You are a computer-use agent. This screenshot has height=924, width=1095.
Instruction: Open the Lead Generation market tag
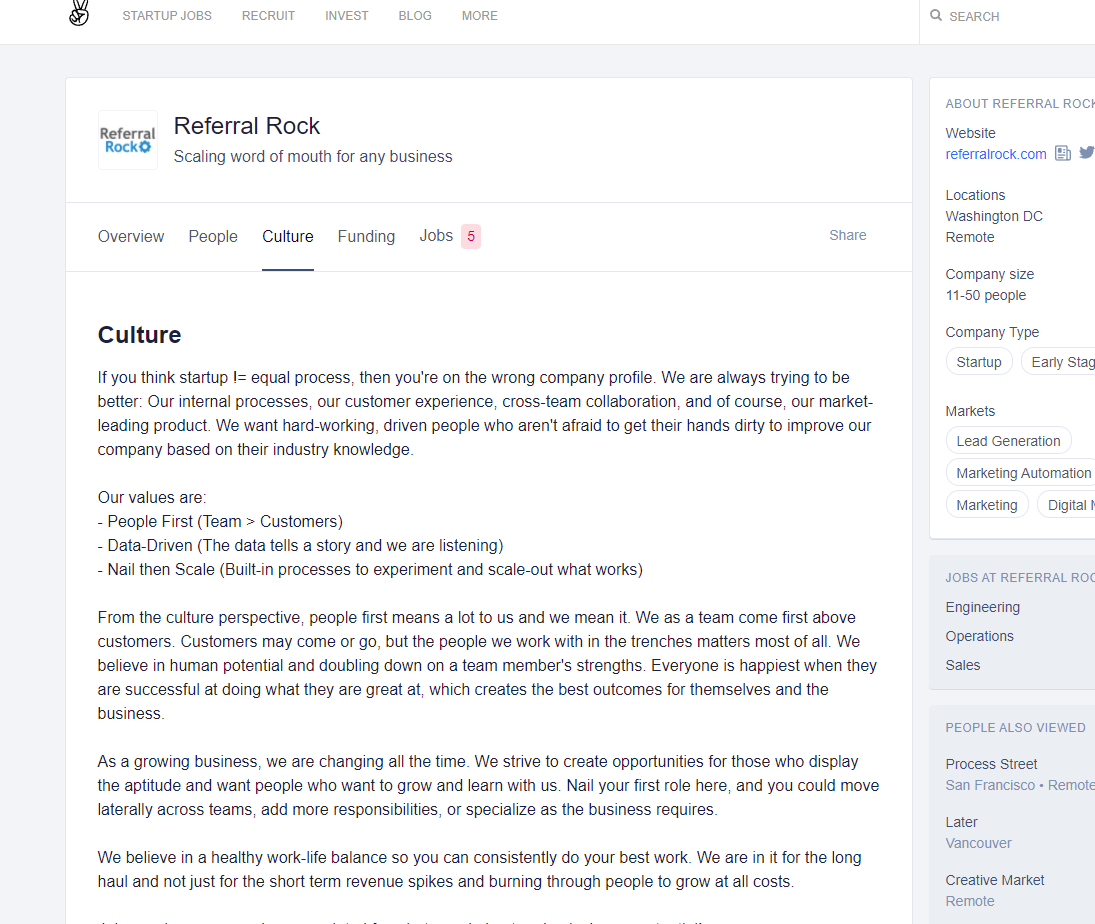[x=1008, y=441]
